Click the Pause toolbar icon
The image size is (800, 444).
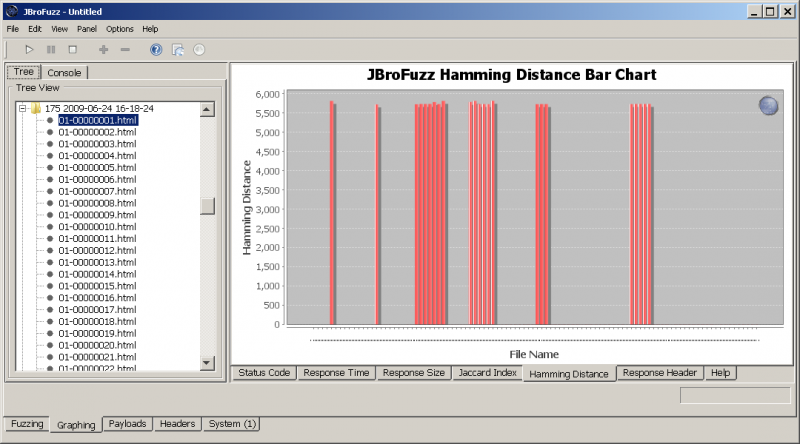tap(51, 49)
